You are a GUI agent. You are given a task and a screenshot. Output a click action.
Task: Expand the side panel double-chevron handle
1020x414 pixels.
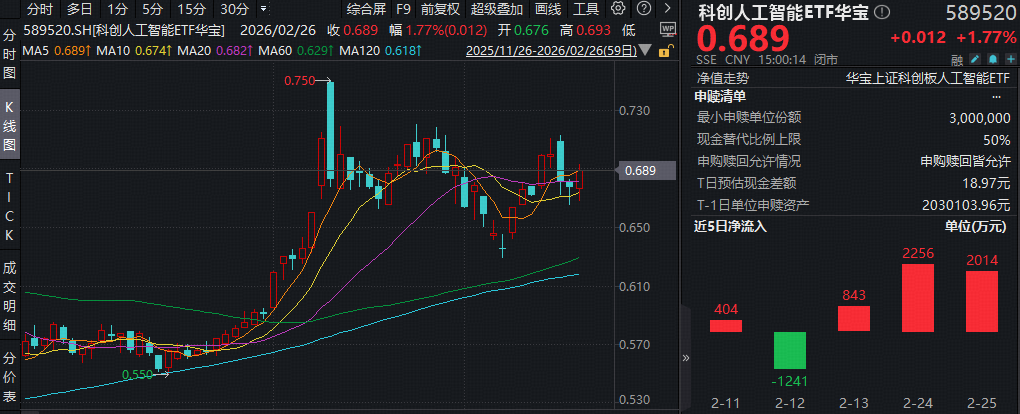pos(686,358)
